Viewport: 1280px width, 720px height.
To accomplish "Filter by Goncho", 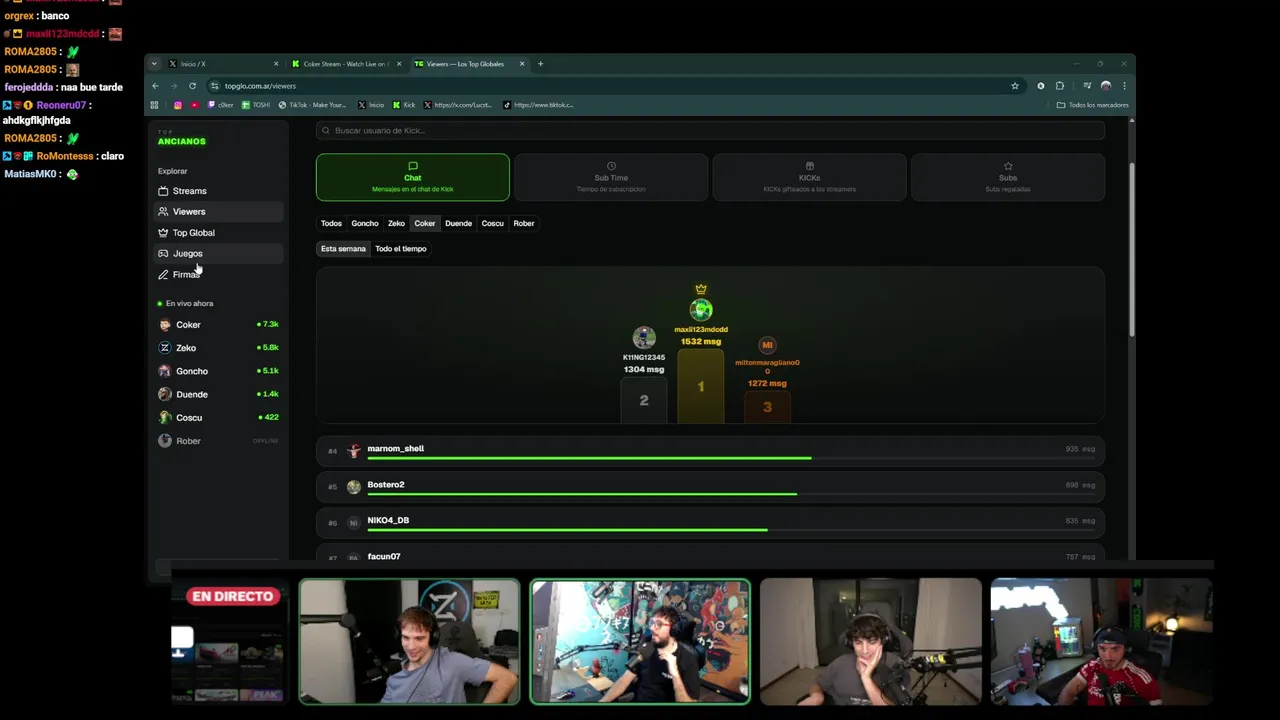I will (x=365, y=224).
